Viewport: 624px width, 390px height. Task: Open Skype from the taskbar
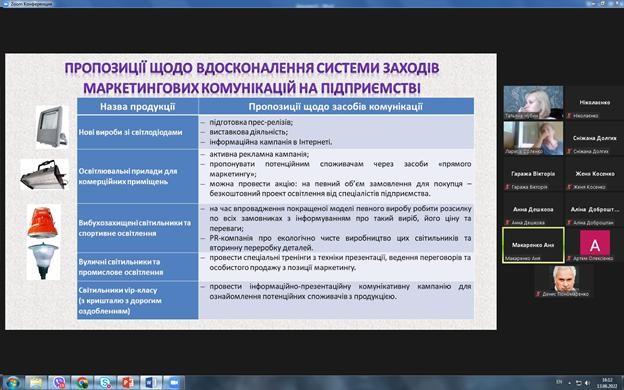[x=105, y=383]
